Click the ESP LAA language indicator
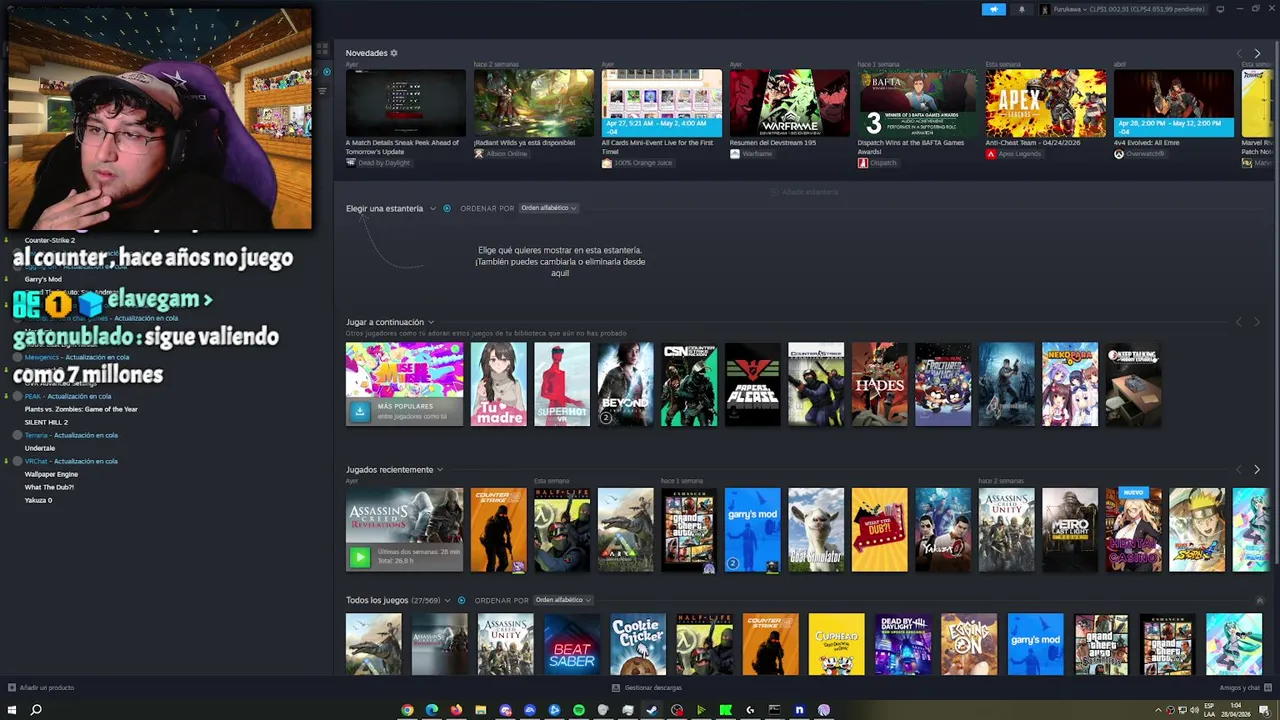 (x=1210, y=710)
